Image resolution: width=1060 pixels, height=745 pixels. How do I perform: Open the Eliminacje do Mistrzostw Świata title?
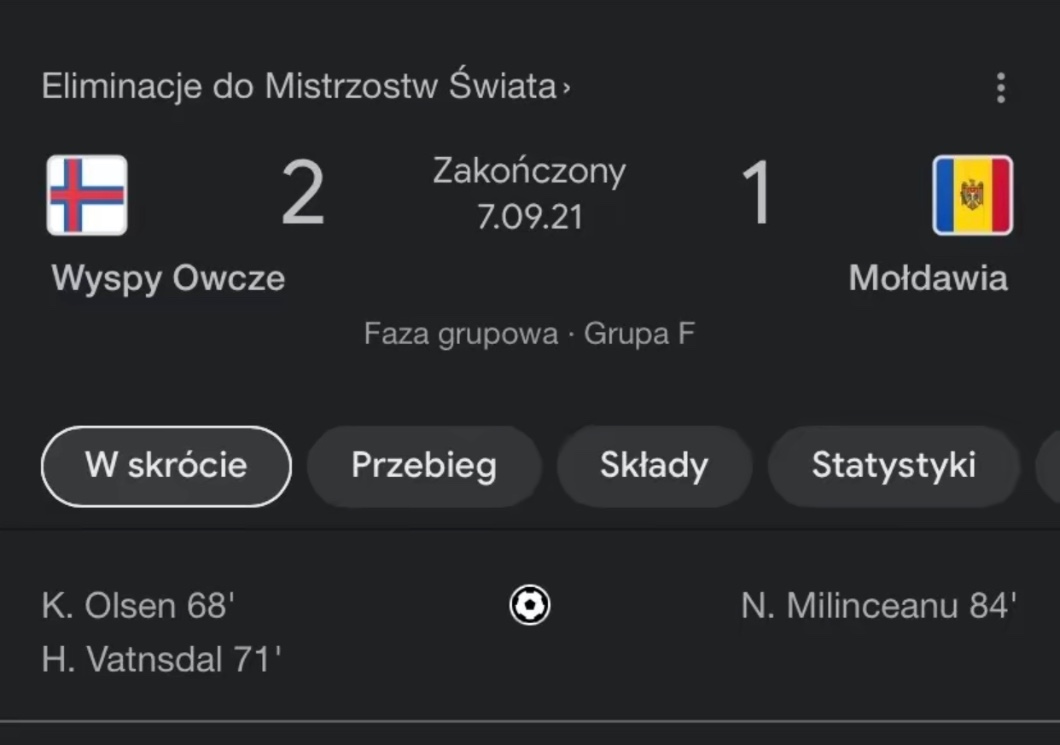(x=298, y=87)
